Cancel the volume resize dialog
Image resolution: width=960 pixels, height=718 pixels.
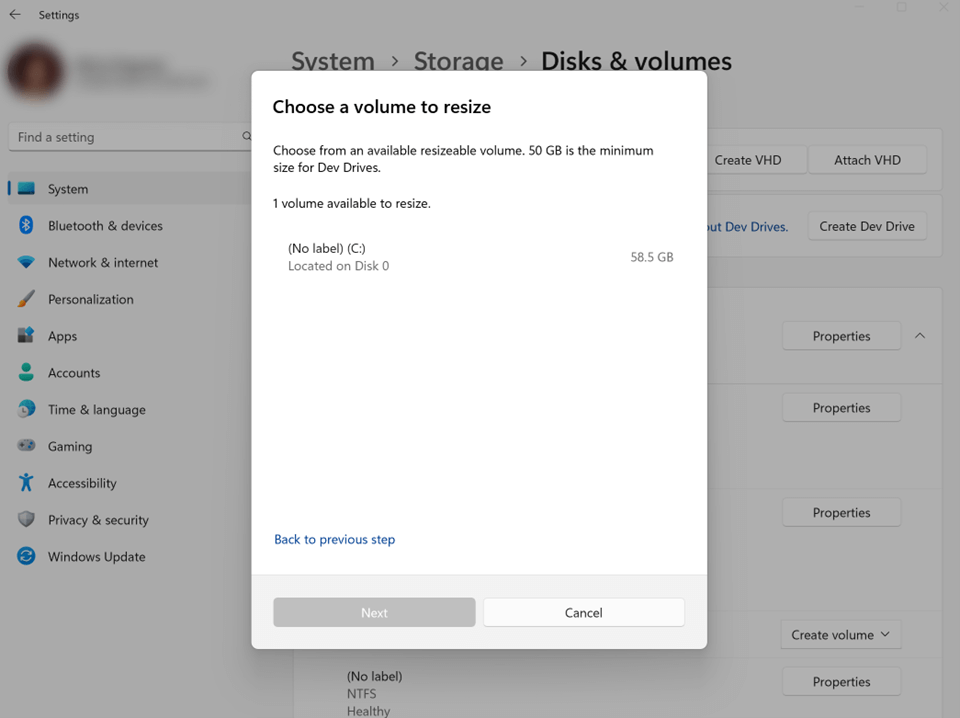pyautogui.click(x=583, y=612)
